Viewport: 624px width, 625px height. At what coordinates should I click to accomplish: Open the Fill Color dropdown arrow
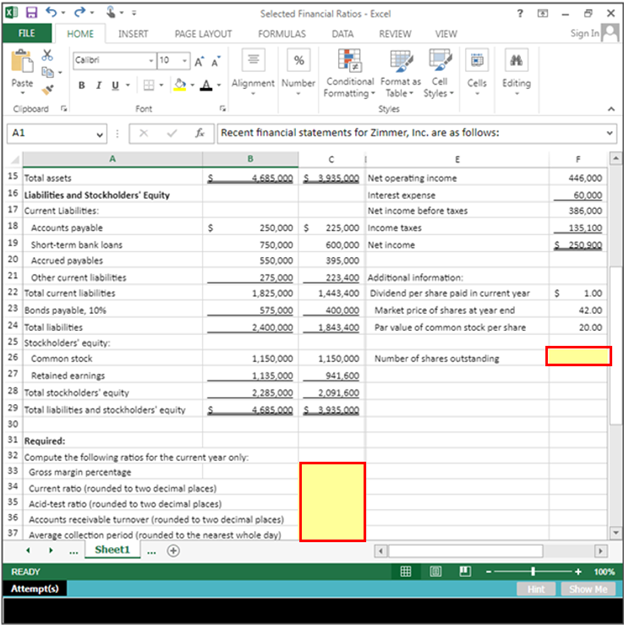click(x=192, y=85)
